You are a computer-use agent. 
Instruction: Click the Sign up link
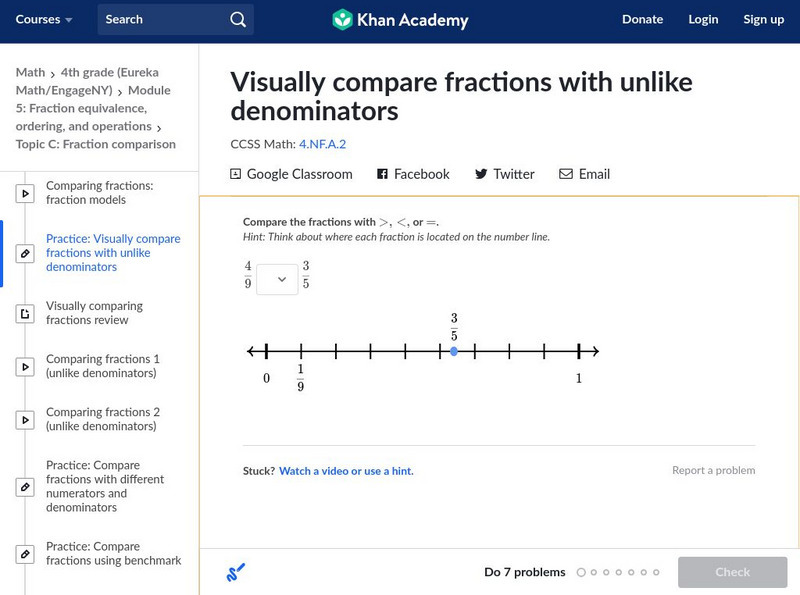click(763, 19)
